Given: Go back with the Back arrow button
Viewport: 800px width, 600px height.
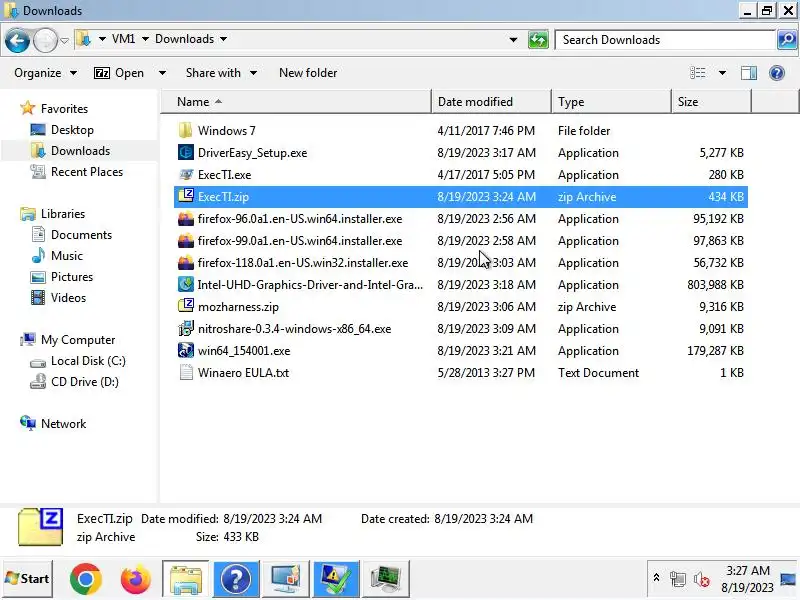Looking at the screenshot, I should point(17,40).
